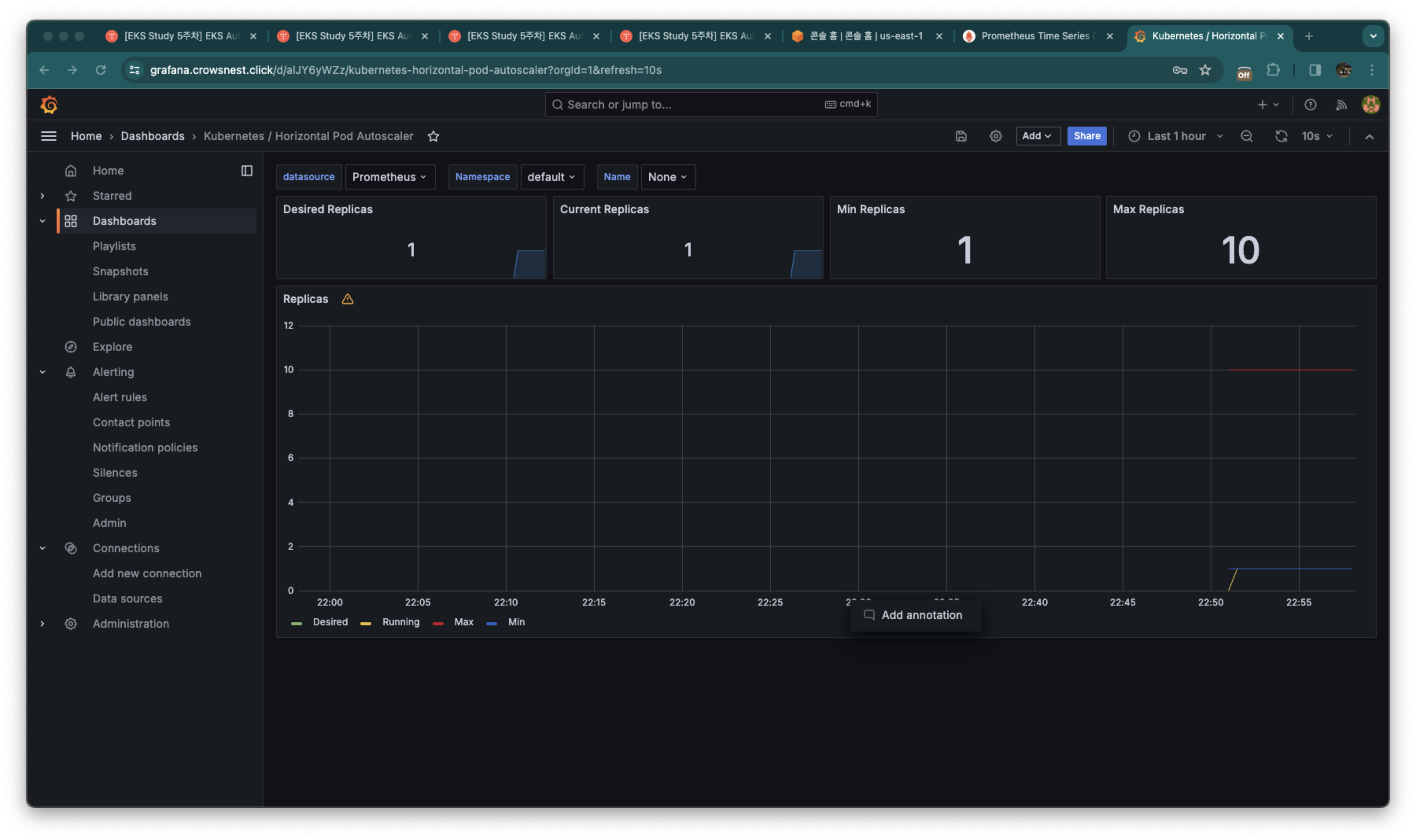Click the blue Share button

[1086, 136]
